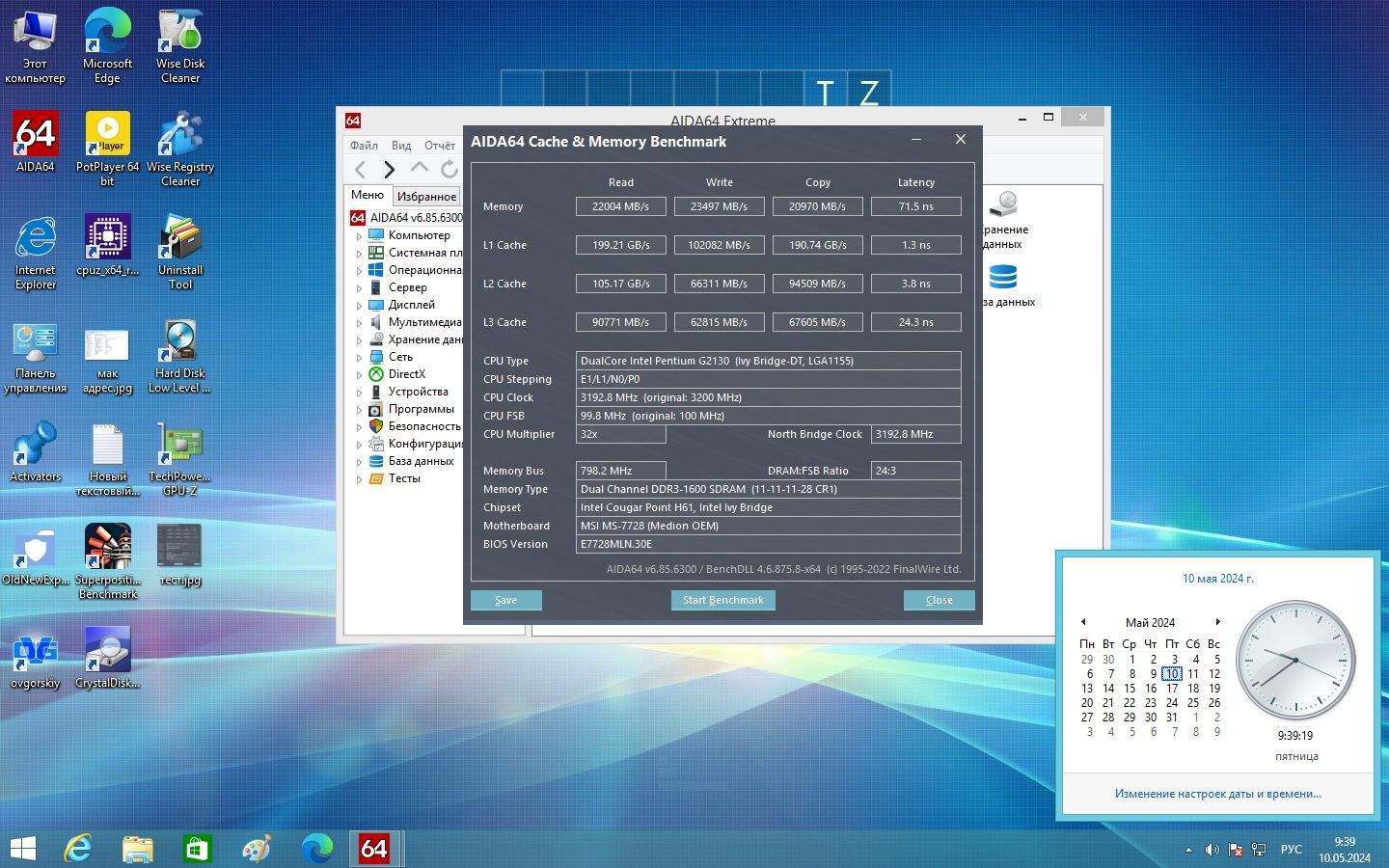Open PotPlayer 64 bit desktop icon
Image resolution: width=1389 pixels, height=868 pixels.
point(107,149)
